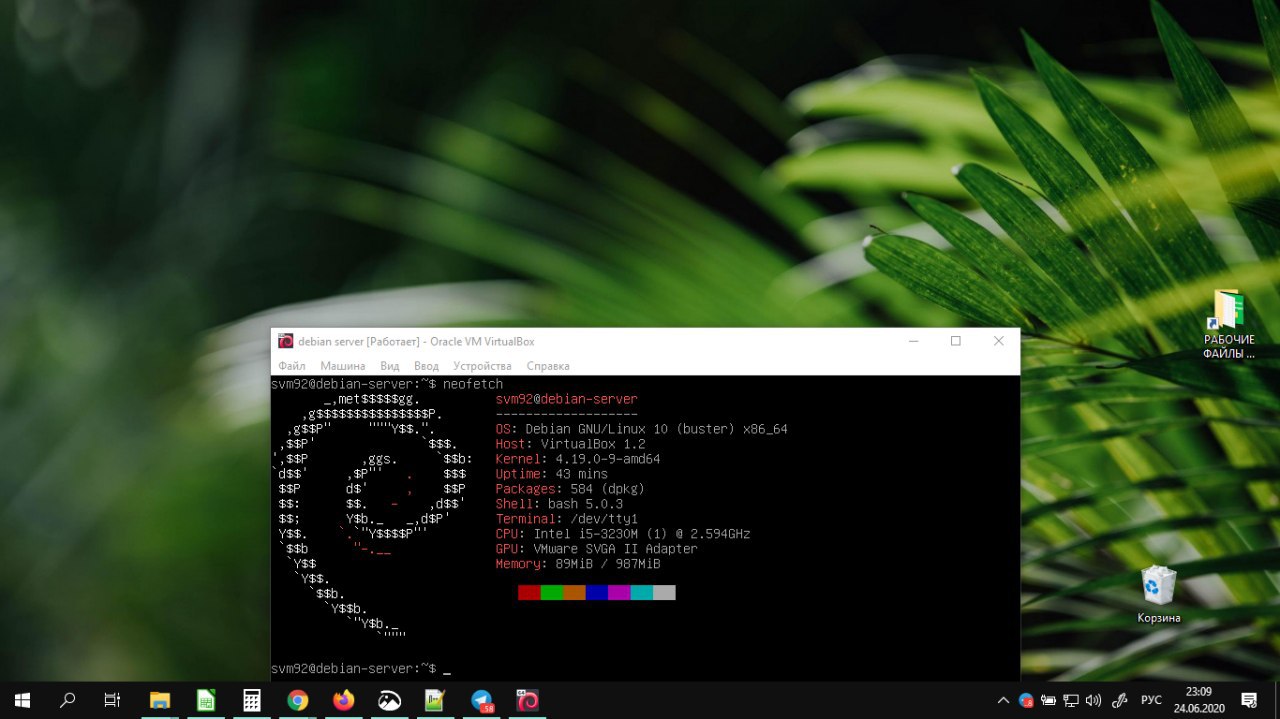The width and height of the screenshot is (1280, 719).
Task: Open the clock and calendar at 23:09
Action: (x=1199, y=700)
